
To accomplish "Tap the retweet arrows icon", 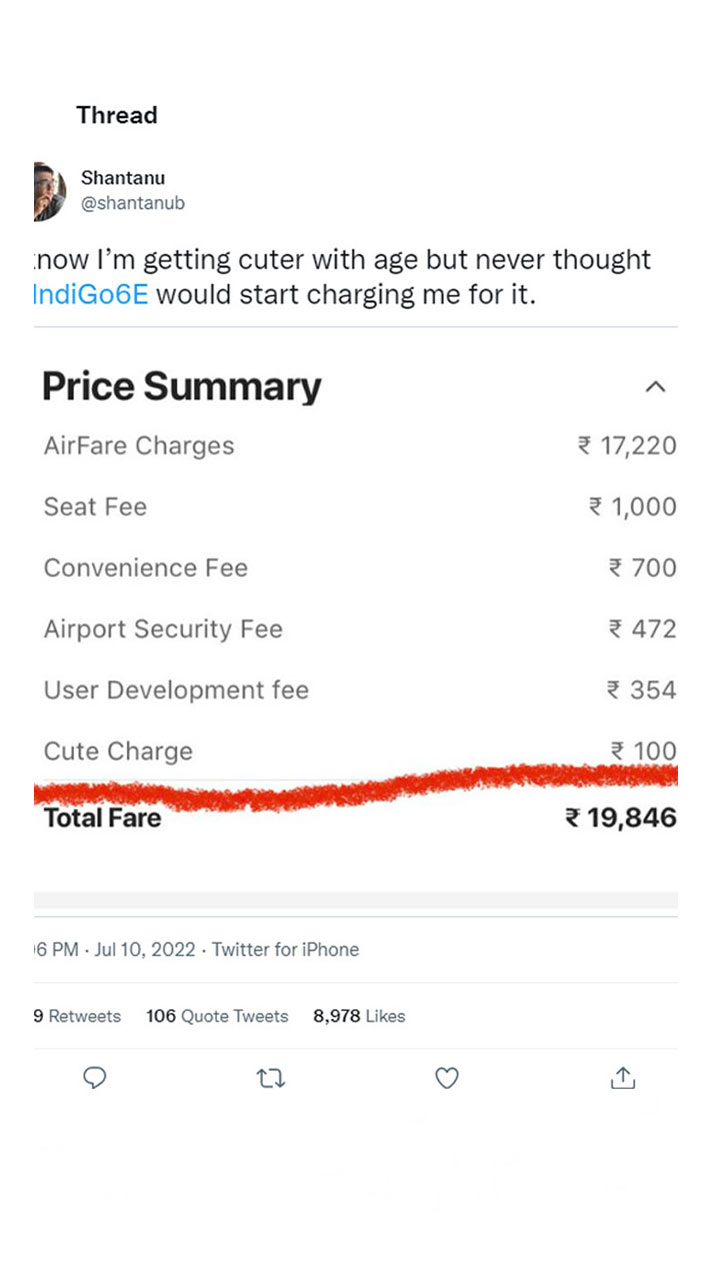I will (x=270, y=1078).
